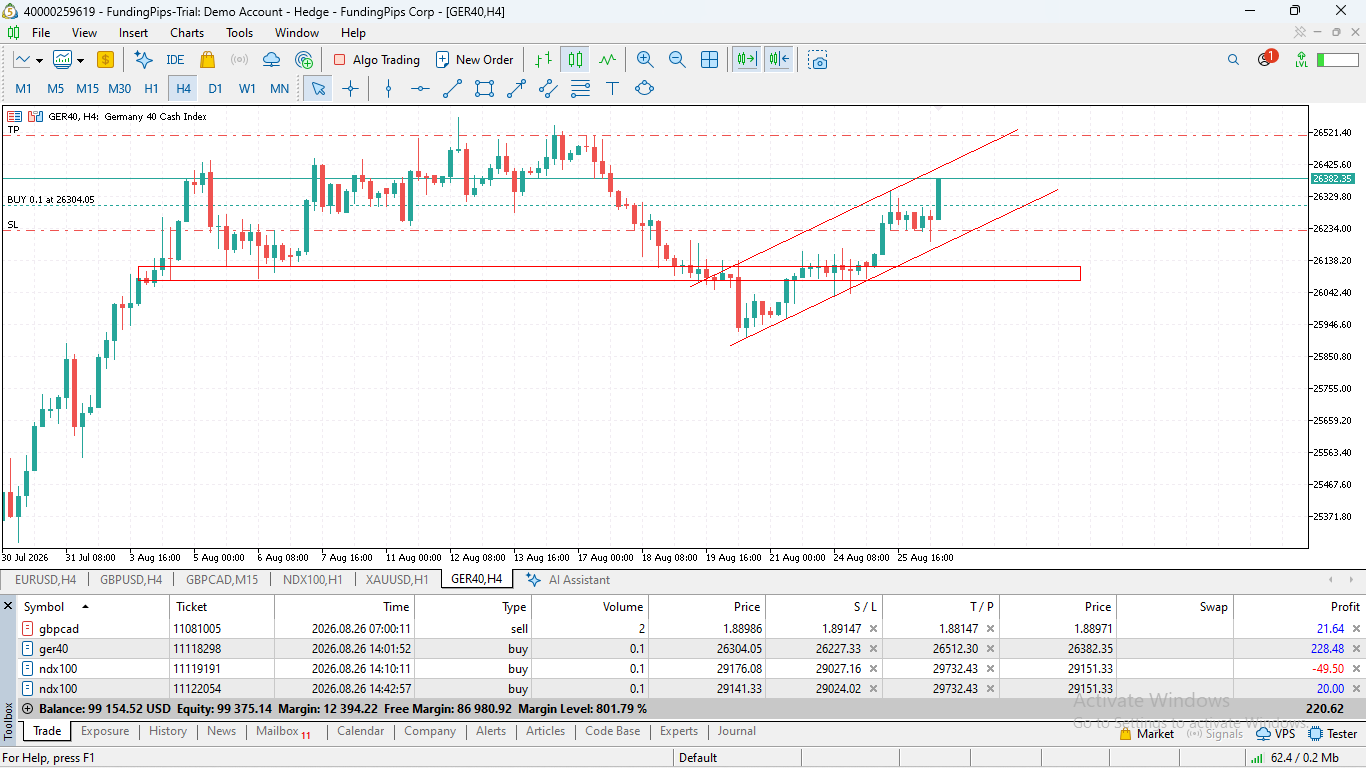Expand the trade summary row with plus icon
The height and width of the screenshot is (768, 1366).
[x=27, y=709]
